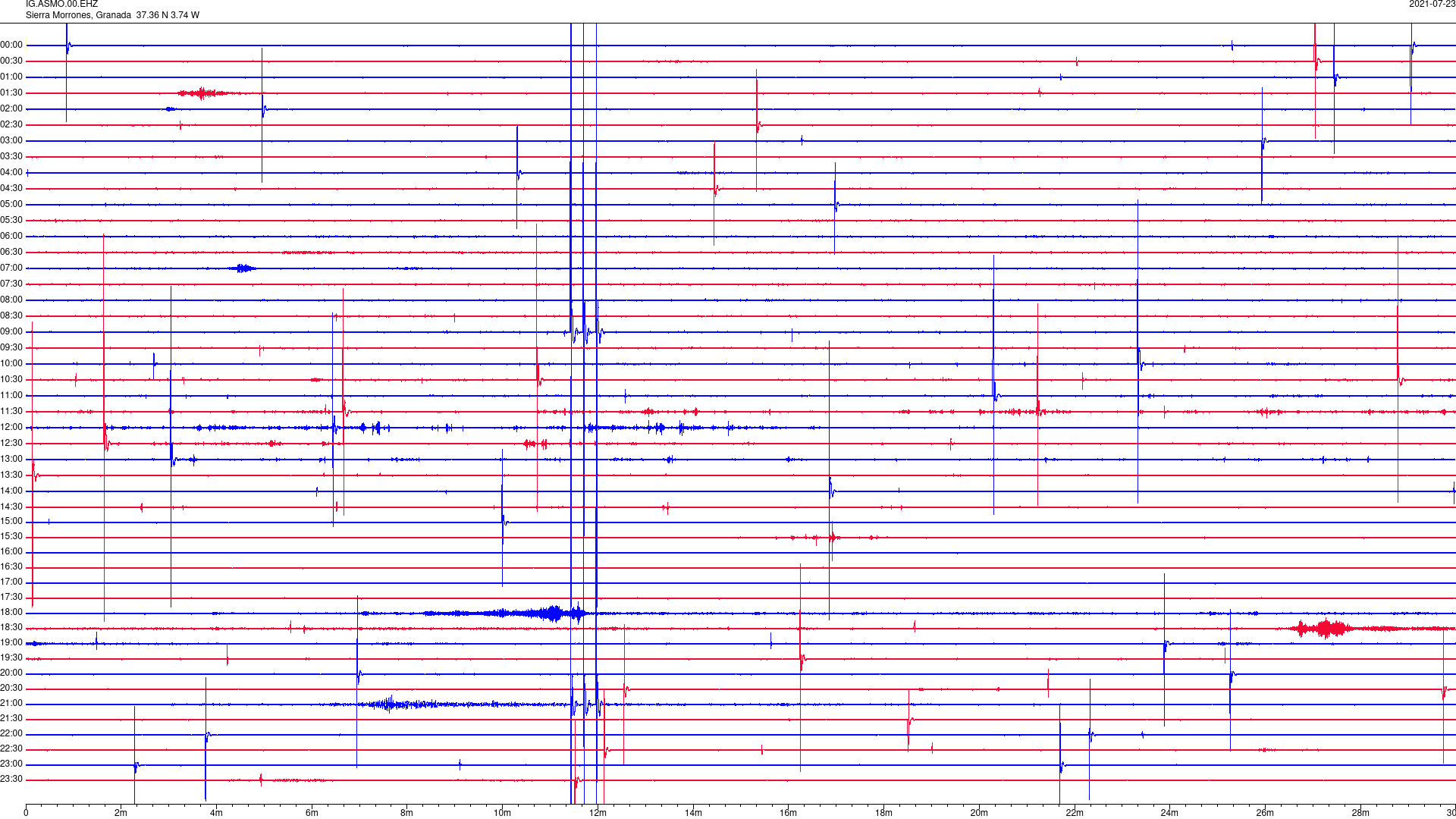Select the 15:30 trace time label
Viewport: 1456px width, 819px height.
point(11,537)
